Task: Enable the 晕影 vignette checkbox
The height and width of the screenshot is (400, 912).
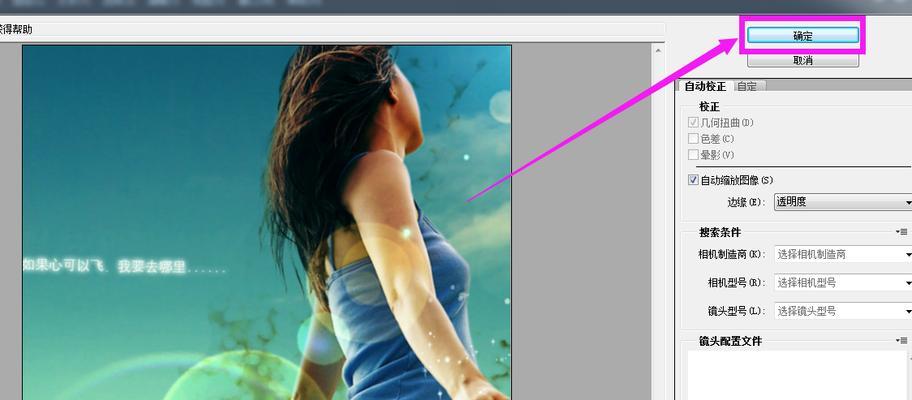Action: (693, 155)
